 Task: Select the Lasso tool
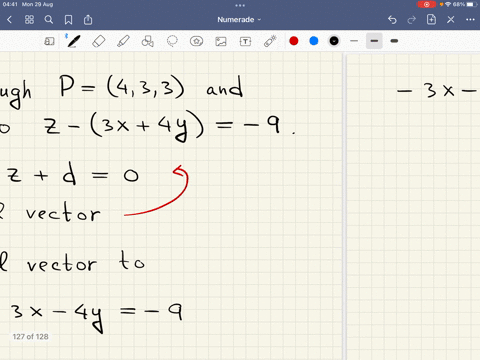click(x=172, y=41)
